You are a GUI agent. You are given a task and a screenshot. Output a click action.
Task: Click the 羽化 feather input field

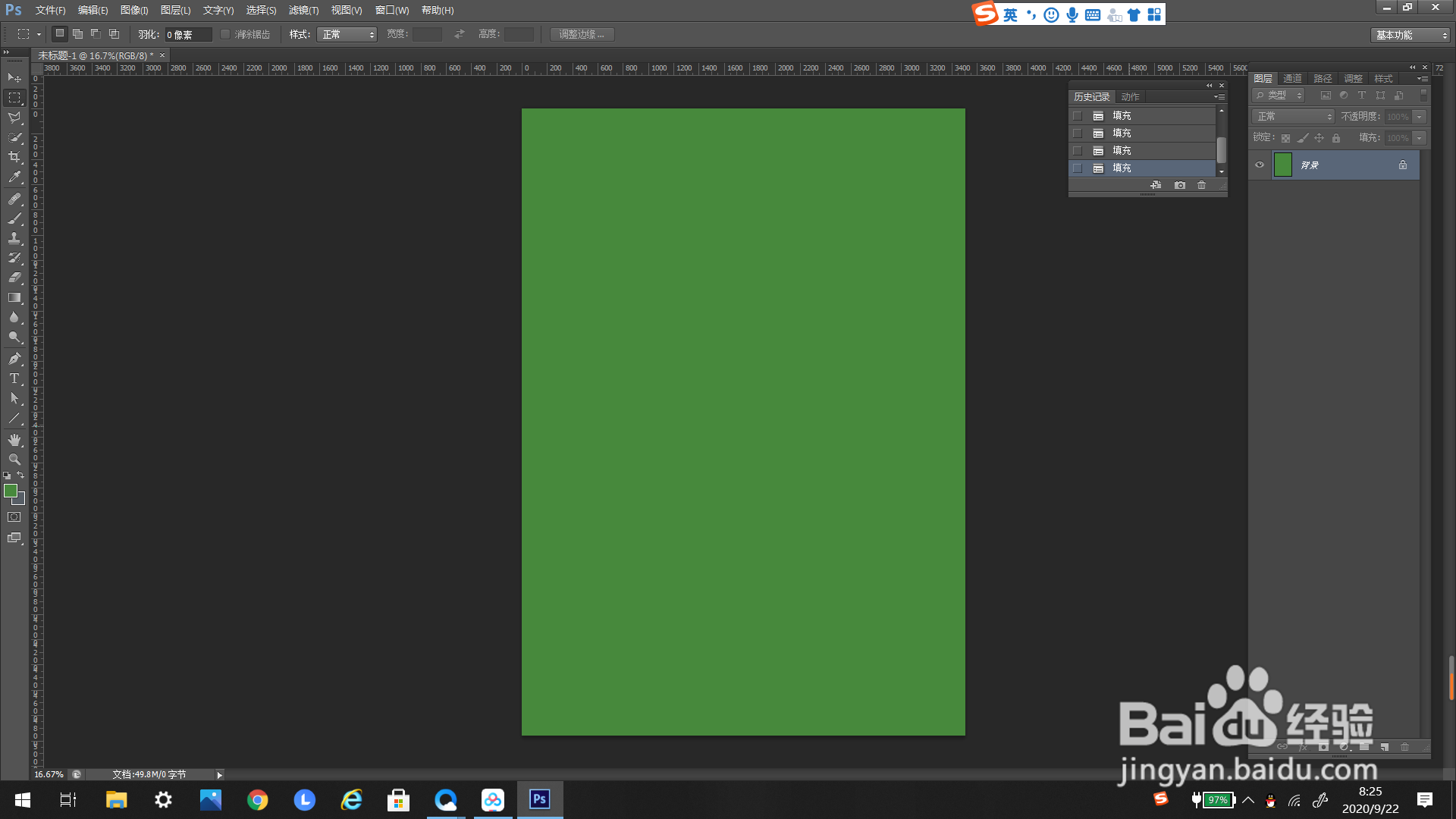(188, 35)
